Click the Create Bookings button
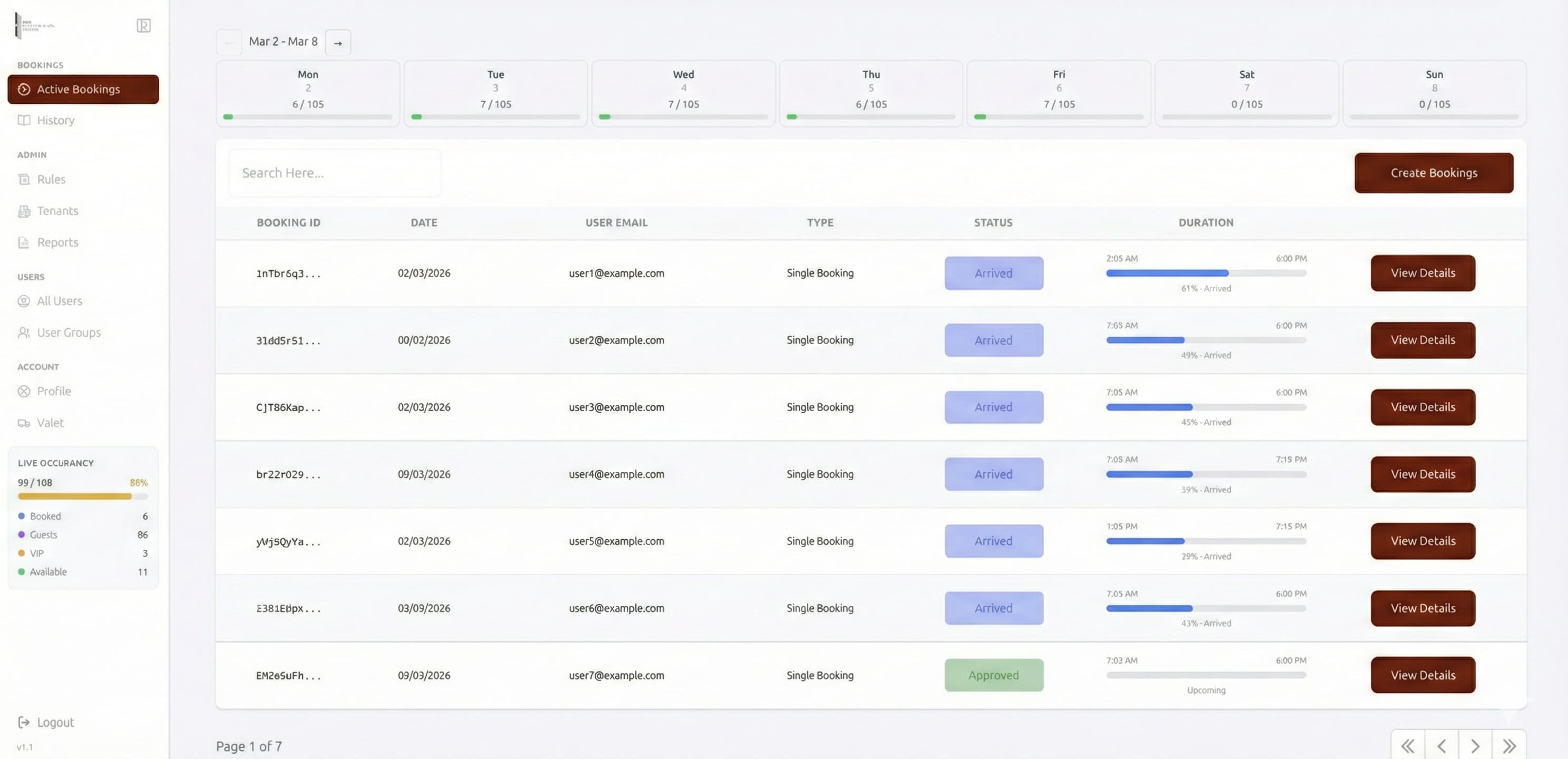This screenshot has height=759, width=1568. [x=1434, y=173]
